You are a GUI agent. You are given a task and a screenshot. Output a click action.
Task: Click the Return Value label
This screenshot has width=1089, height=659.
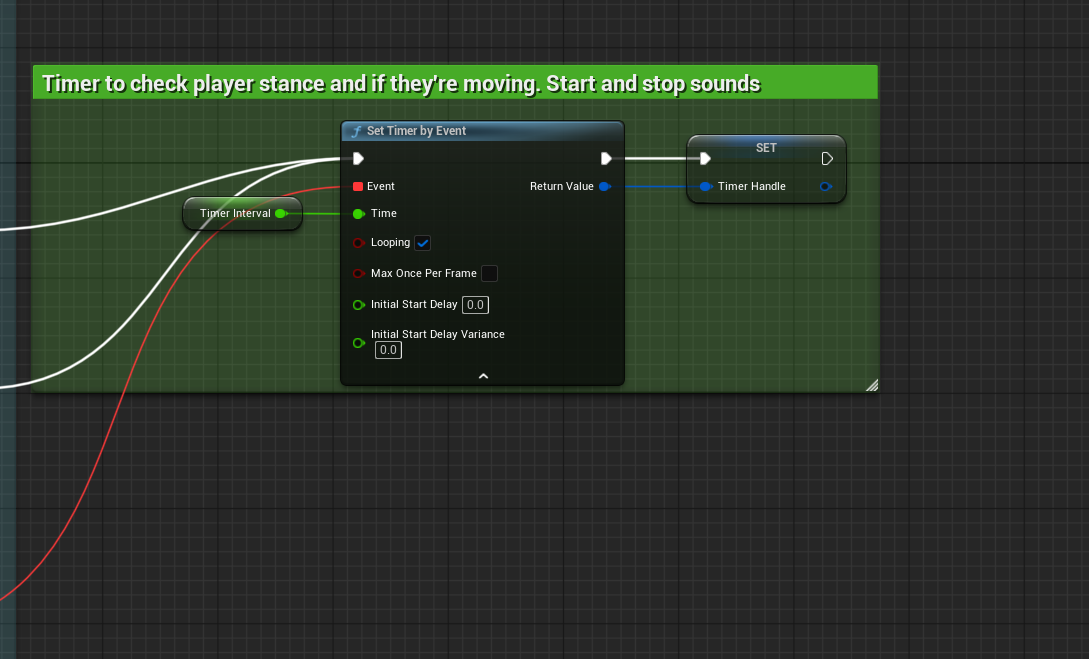(x=561, y=186)
